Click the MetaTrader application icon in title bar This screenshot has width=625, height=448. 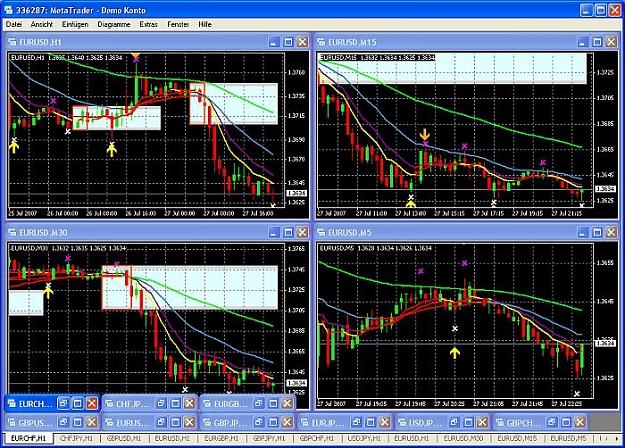coord(8,10)
